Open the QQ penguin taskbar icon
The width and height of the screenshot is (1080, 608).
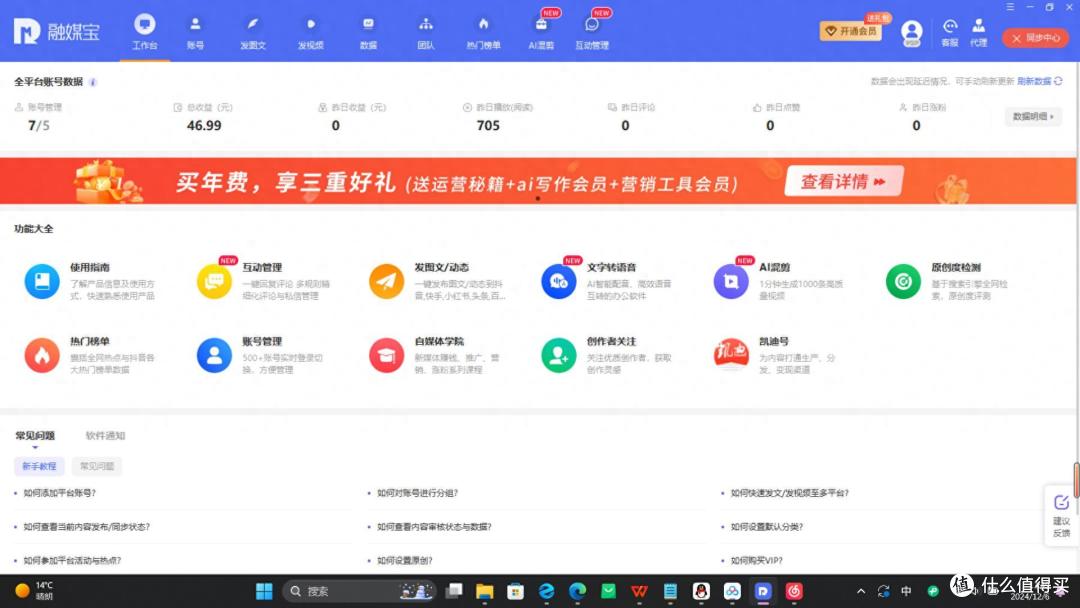701,591
